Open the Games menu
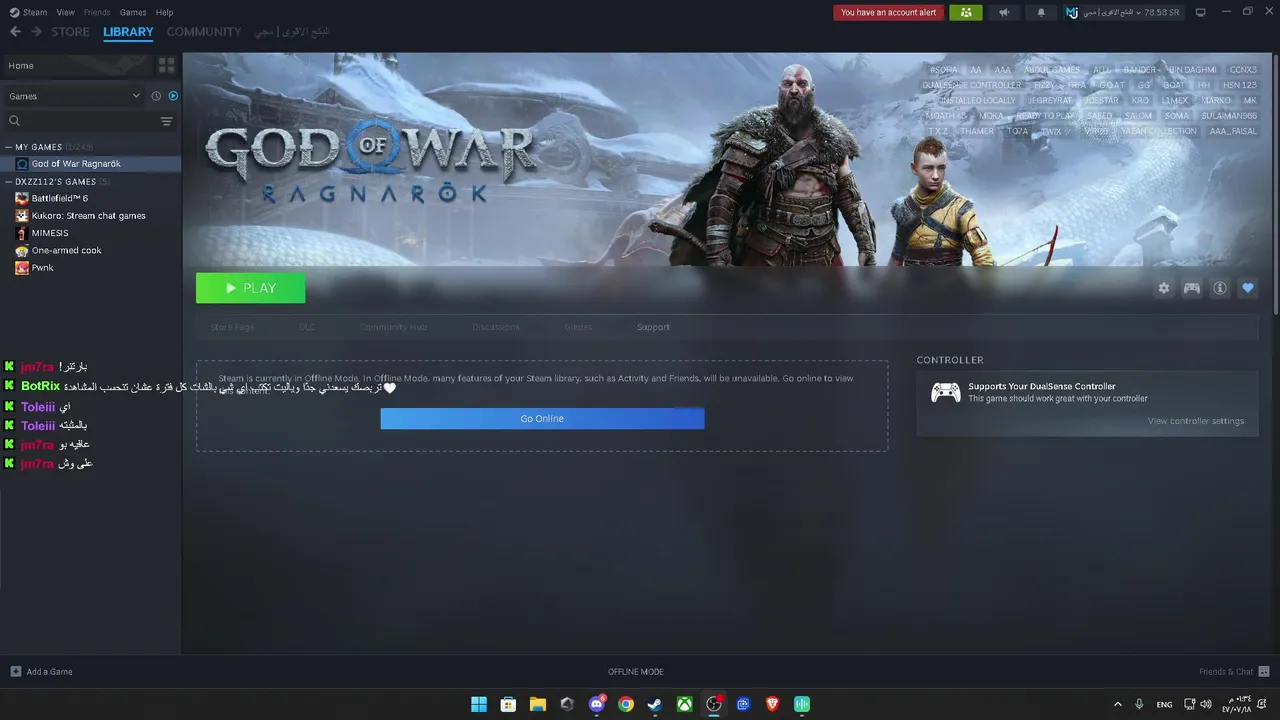Screen dimensions: 1280x720 coord(133,12)
